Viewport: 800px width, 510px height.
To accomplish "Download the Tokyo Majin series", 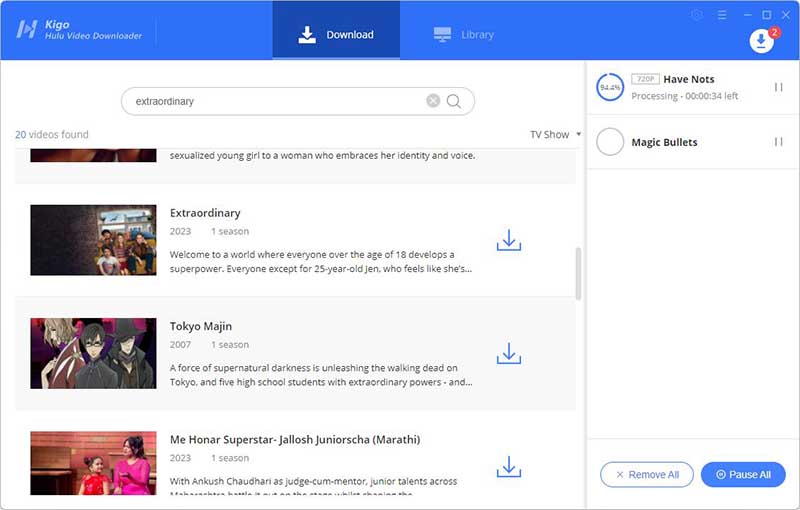I will point(509,353).
